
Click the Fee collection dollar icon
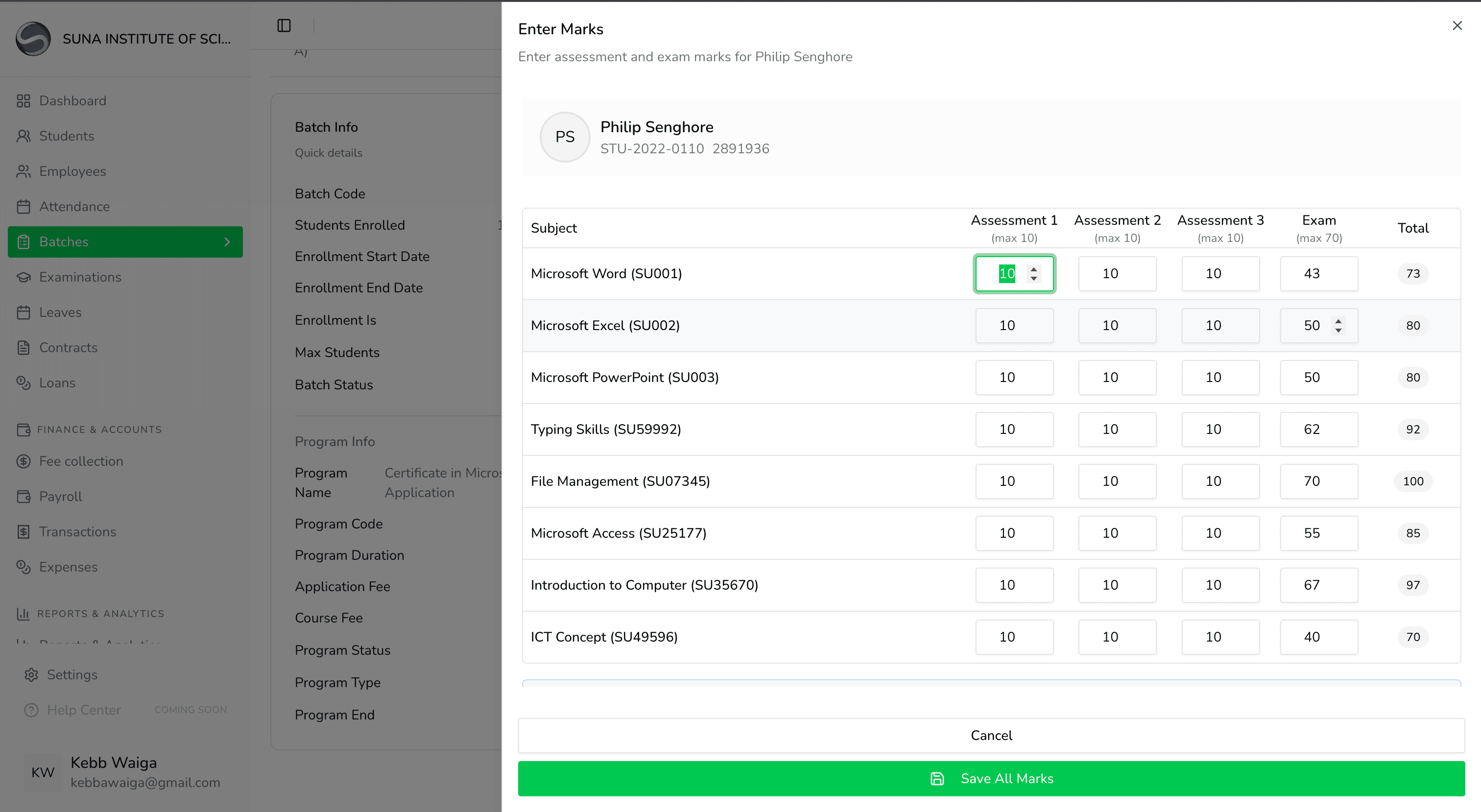pos(23,461)
